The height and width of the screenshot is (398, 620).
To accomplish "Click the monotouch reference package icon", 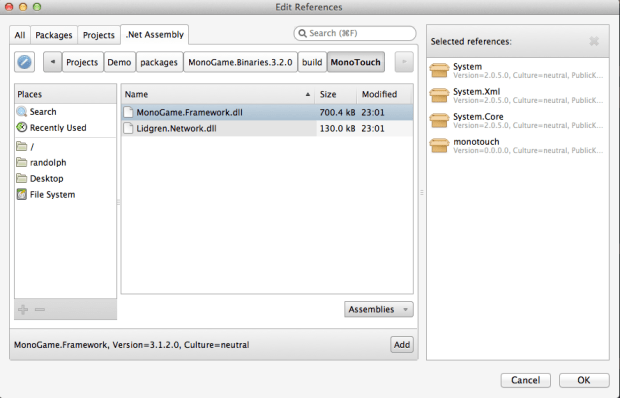I will coord(439,145).
